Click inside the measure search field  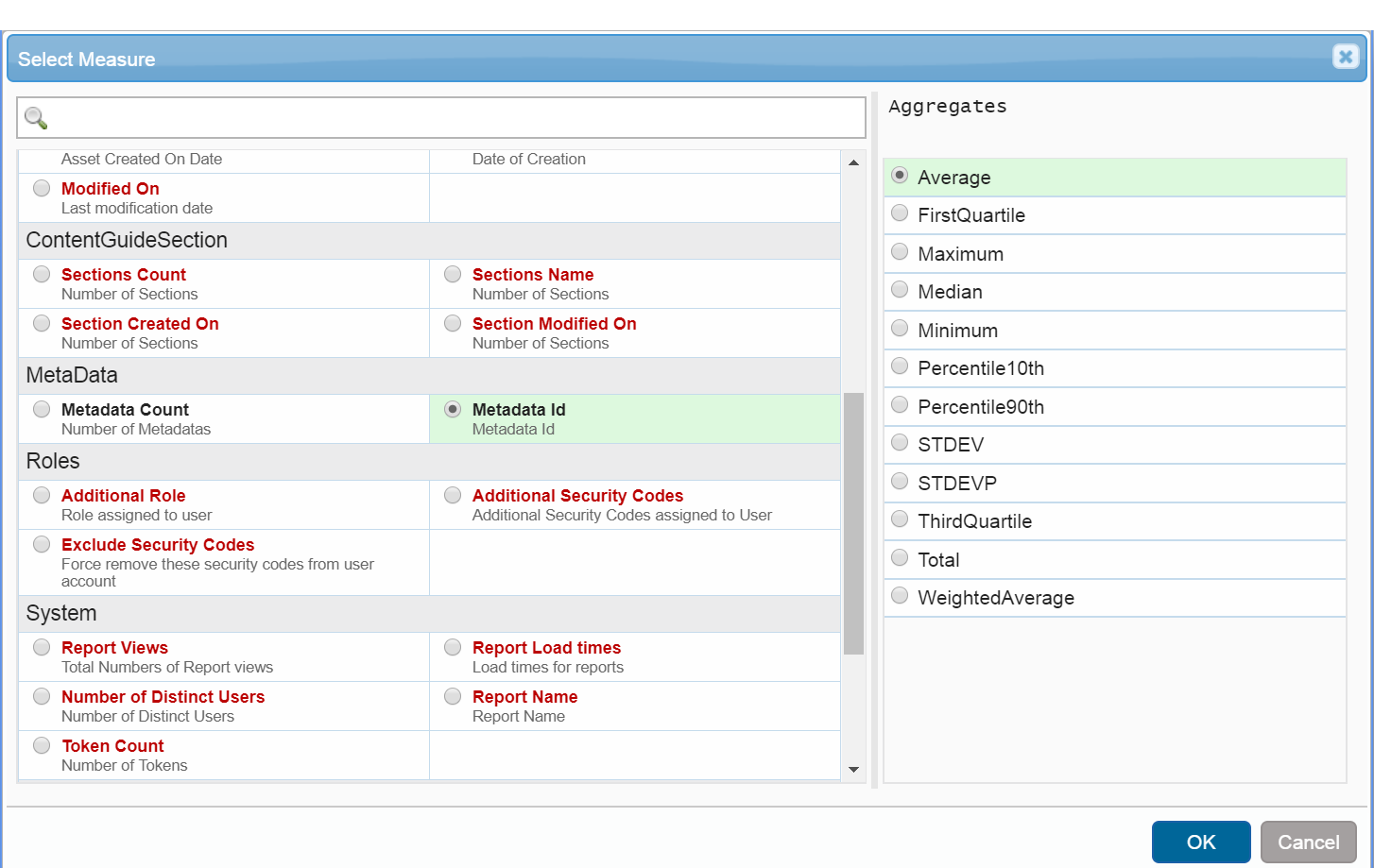[x=454, y=118]
